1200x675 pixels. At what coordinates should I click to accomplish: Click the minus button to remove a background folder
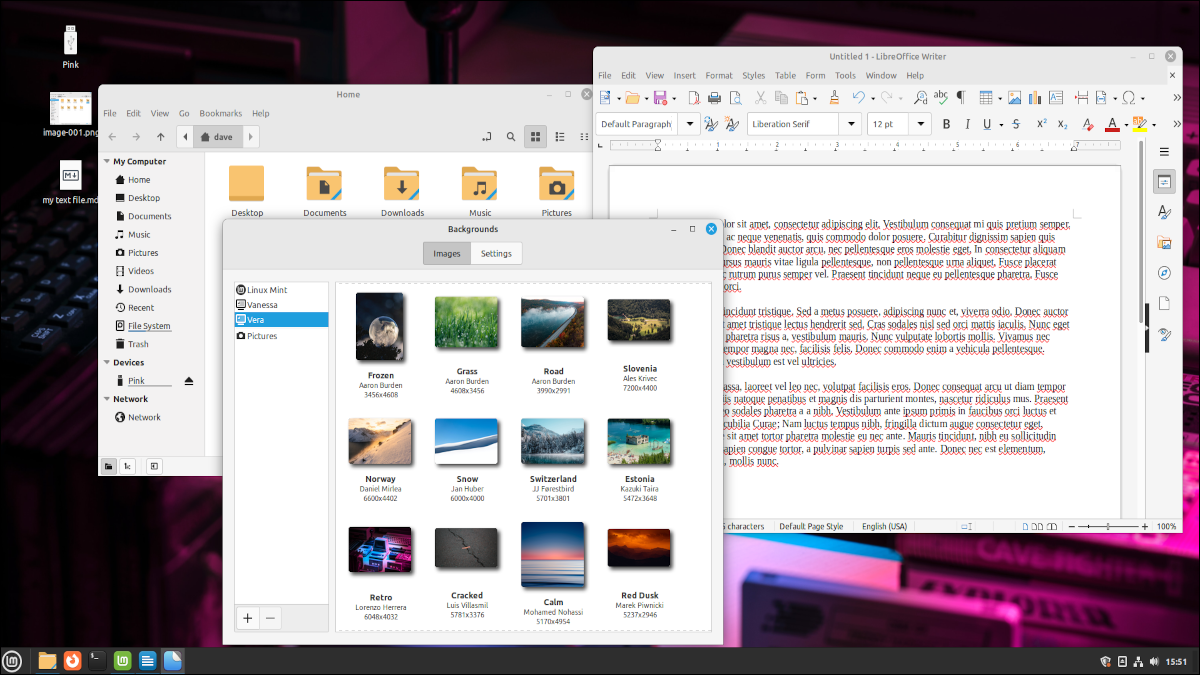pyautogui.click(x=270, y=618)
